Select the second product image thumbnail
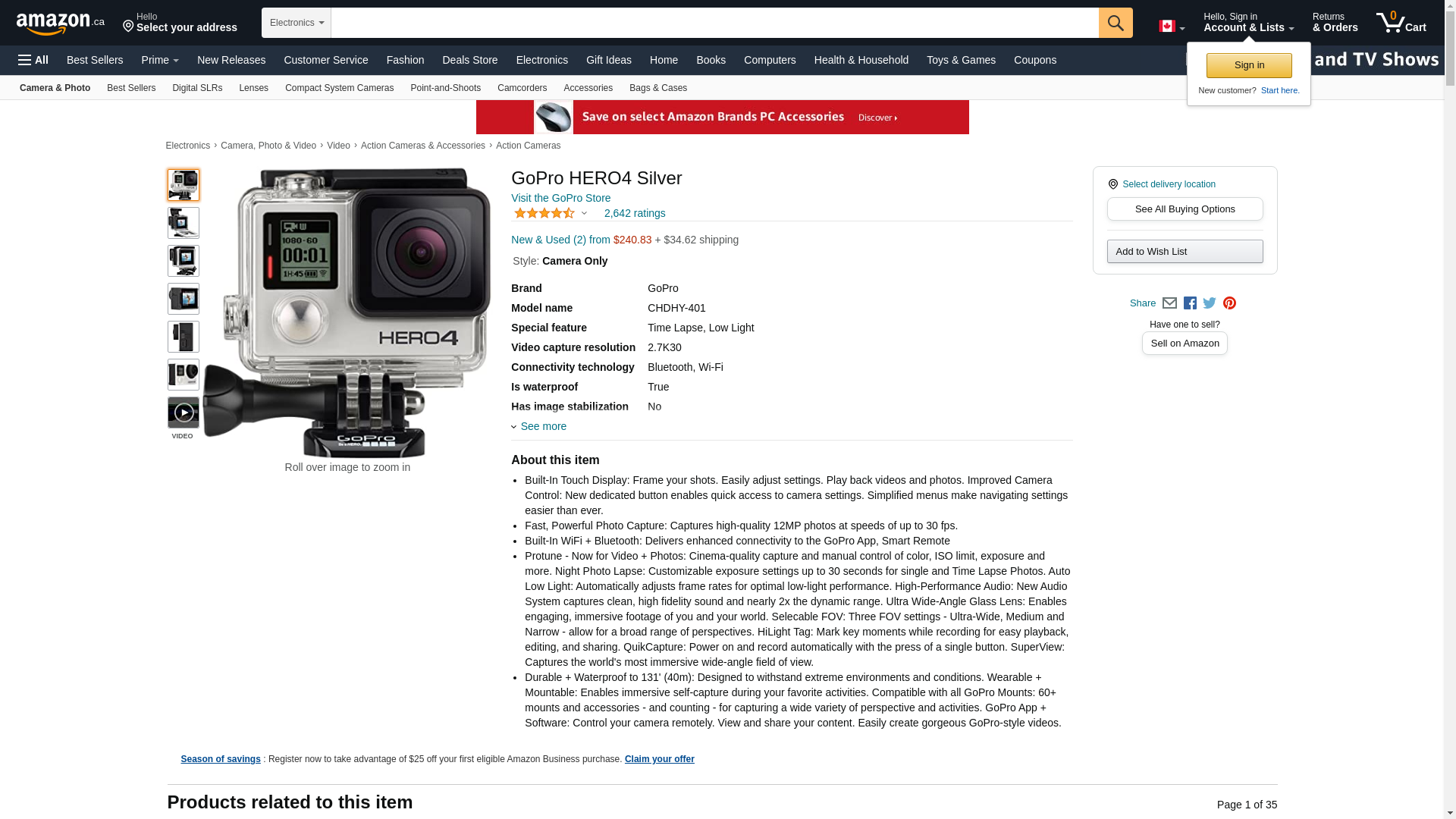The width and height of the screenshot is (1456, 819). 184,223
